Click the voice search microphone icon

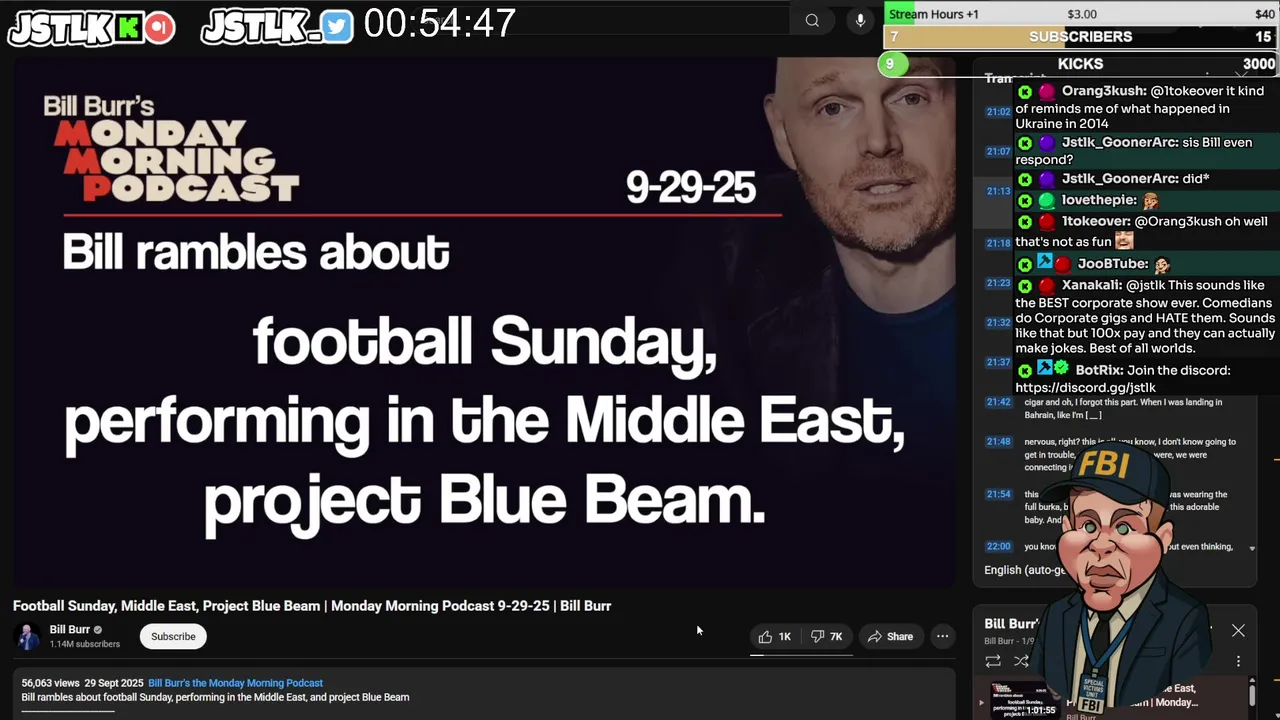point(860,20)
